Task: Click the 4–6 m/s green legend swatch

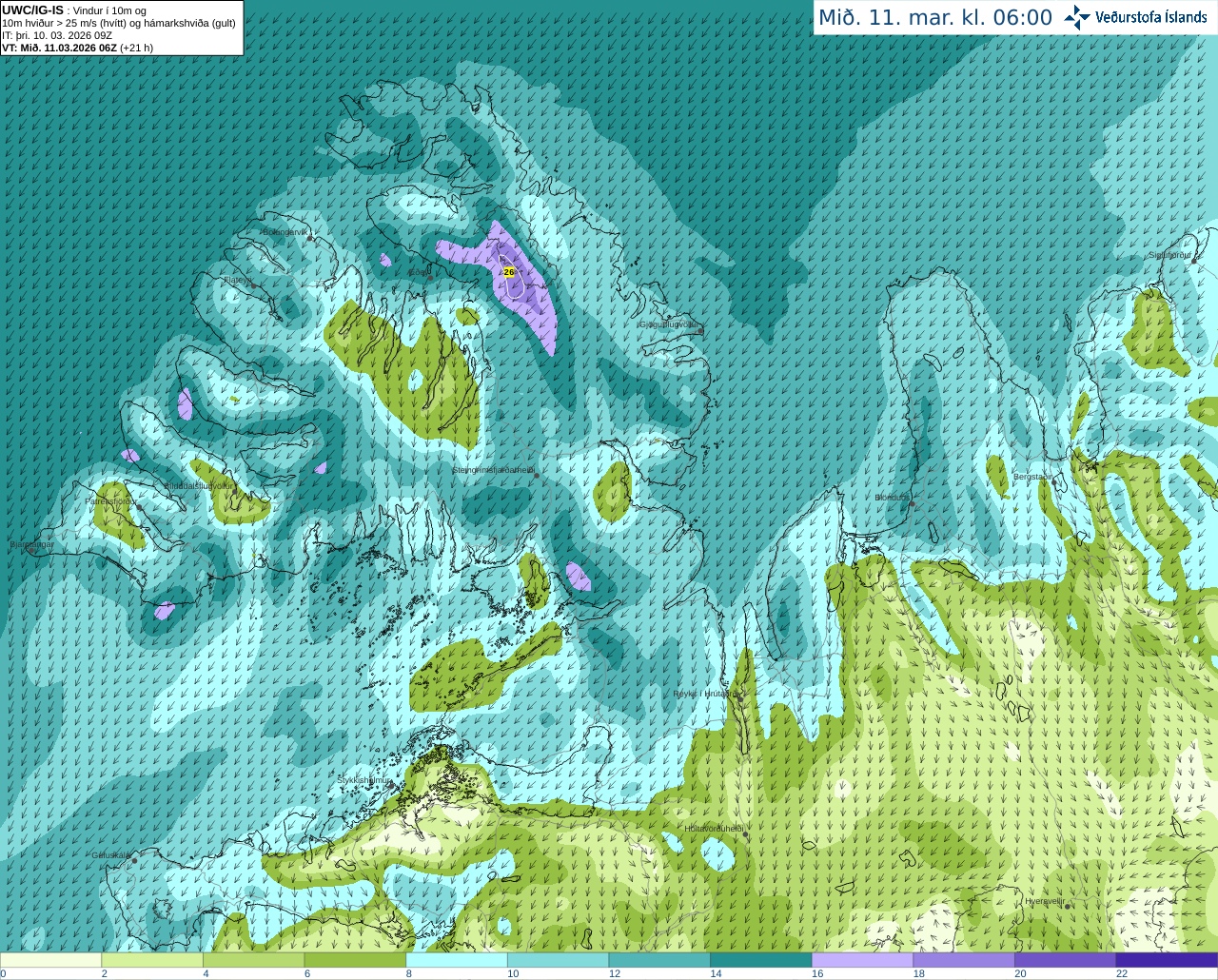Action: (254, 960)
